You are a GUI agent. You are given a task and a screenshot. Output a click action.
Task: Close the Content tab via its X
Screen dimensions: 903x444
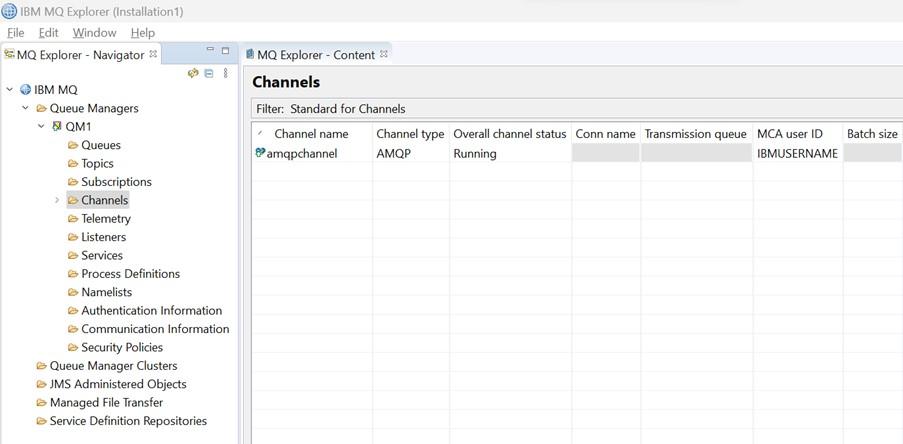pos(384,54)
